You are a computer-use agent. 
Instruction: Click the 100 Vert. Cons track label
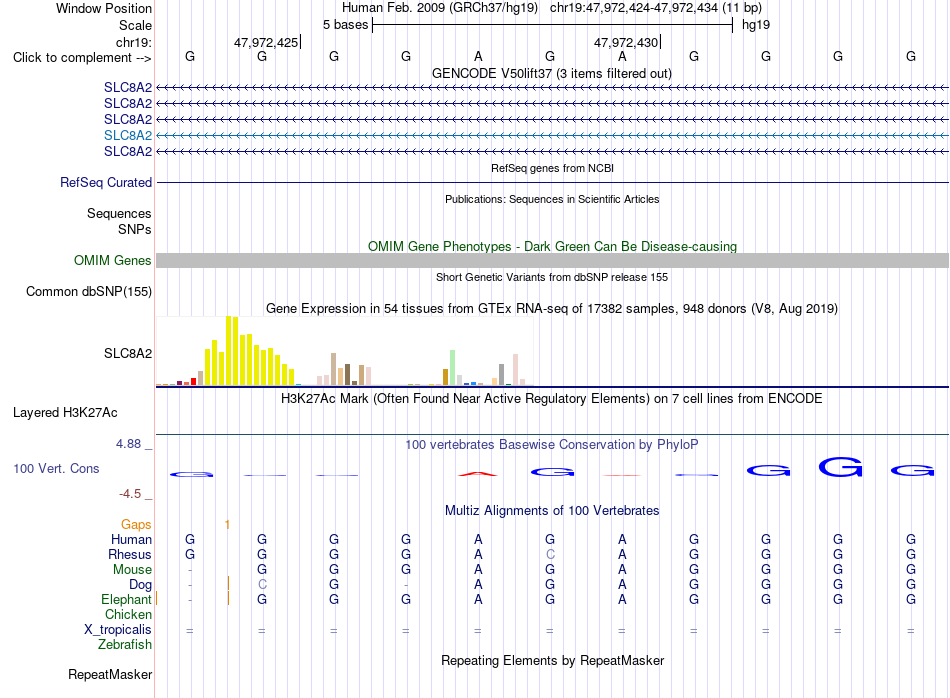(56, 468)
